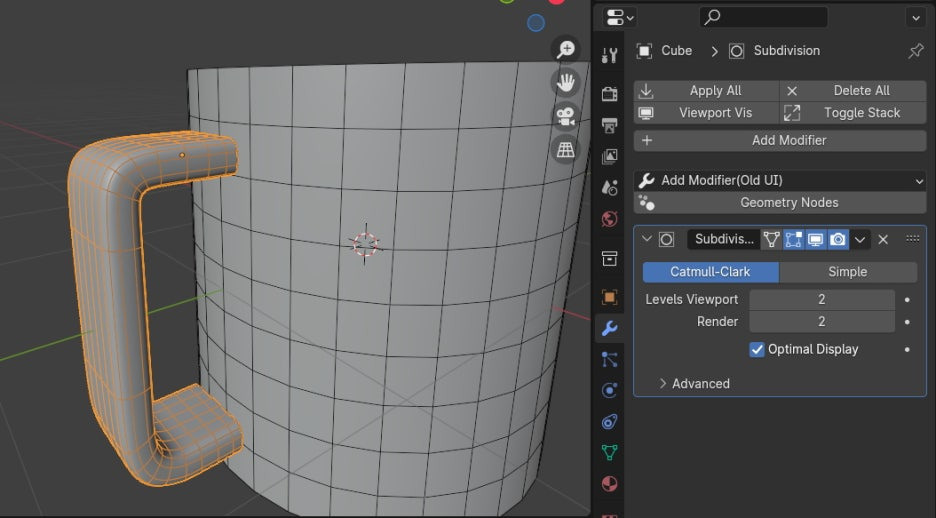Screen dimensions: 936x518
Task: Click the zoom viewport gizmo icon
Action: [565, 50]
